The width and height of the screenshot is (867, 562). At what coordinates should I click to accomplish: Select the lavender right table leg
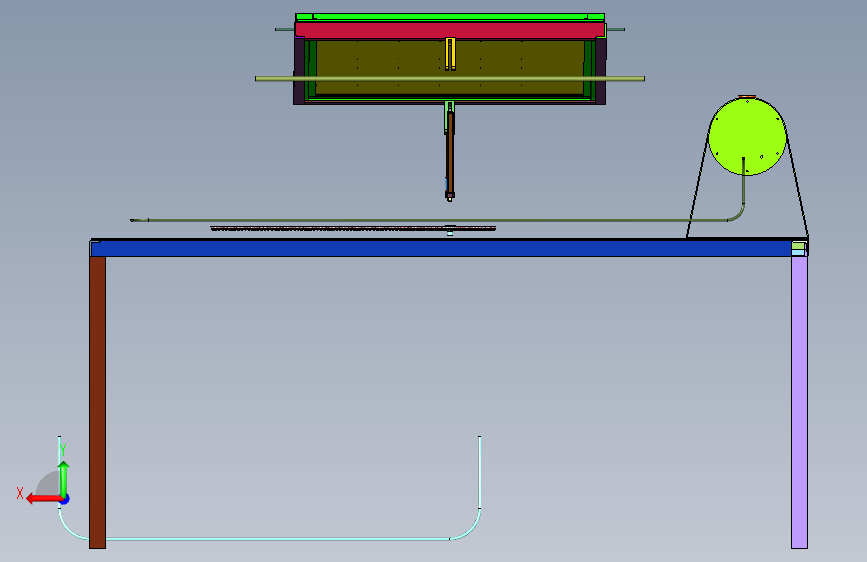[799, 402]
